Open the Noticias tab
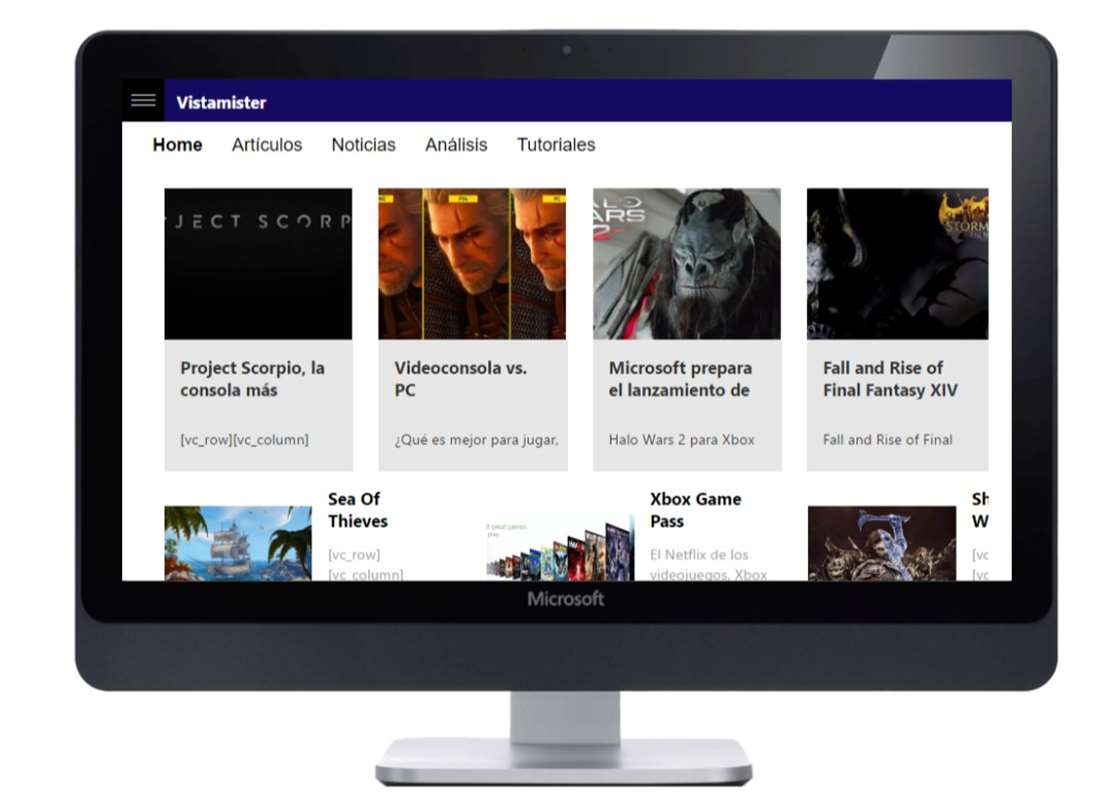1106x810 pixels. (363, 145)
